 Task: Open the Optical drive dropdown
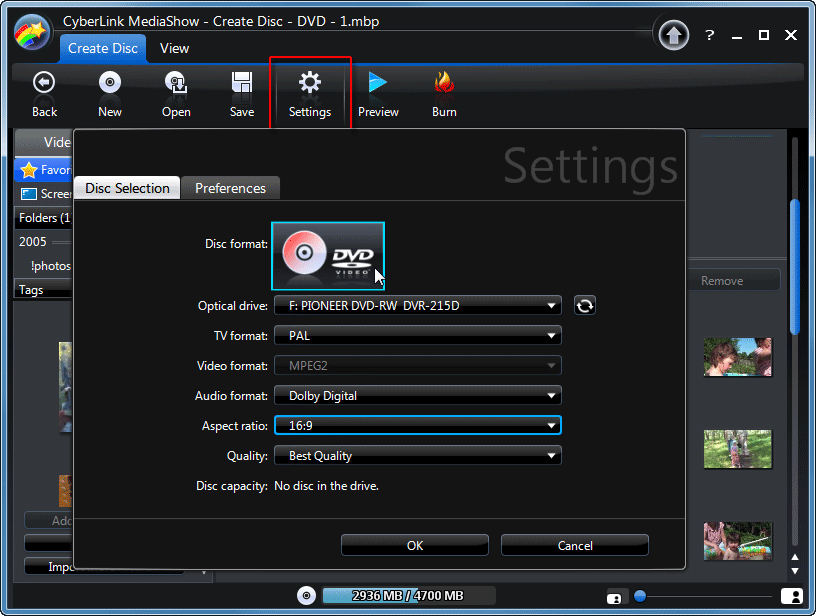pyautogui.click(x=417, y=305)
